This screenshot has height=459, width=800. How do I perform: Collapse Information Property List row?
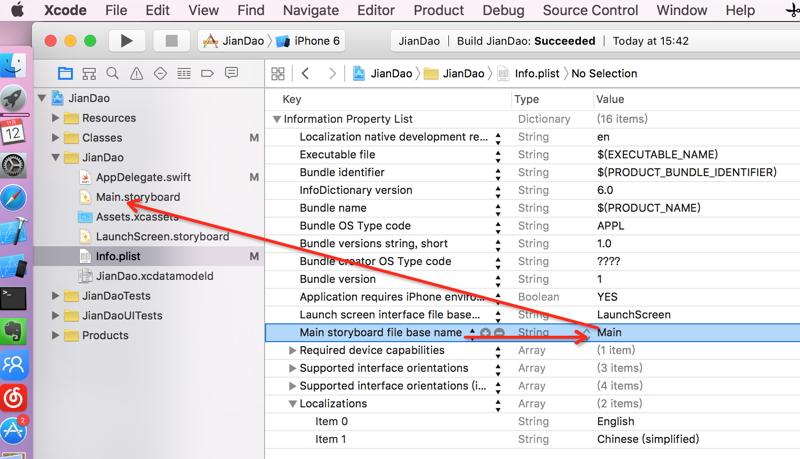tap(277, 119)
